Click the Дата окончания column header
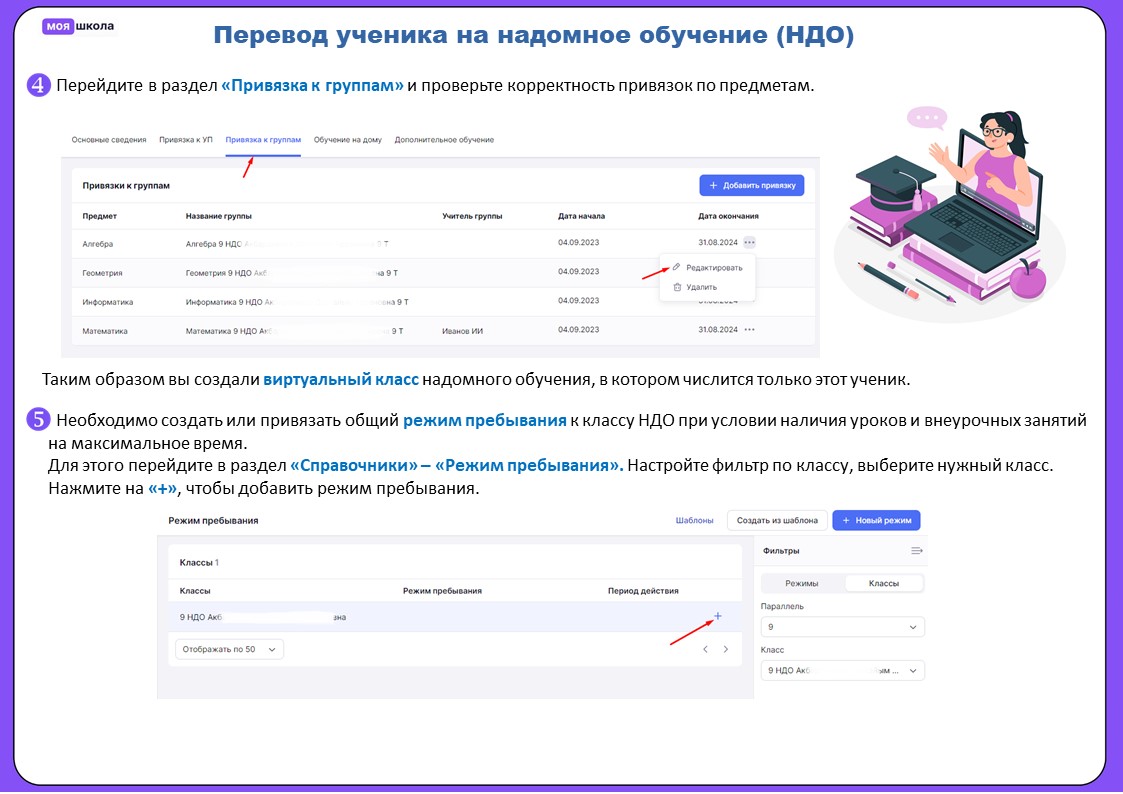The image size is (1123, 794). click(x=728, y=216)
